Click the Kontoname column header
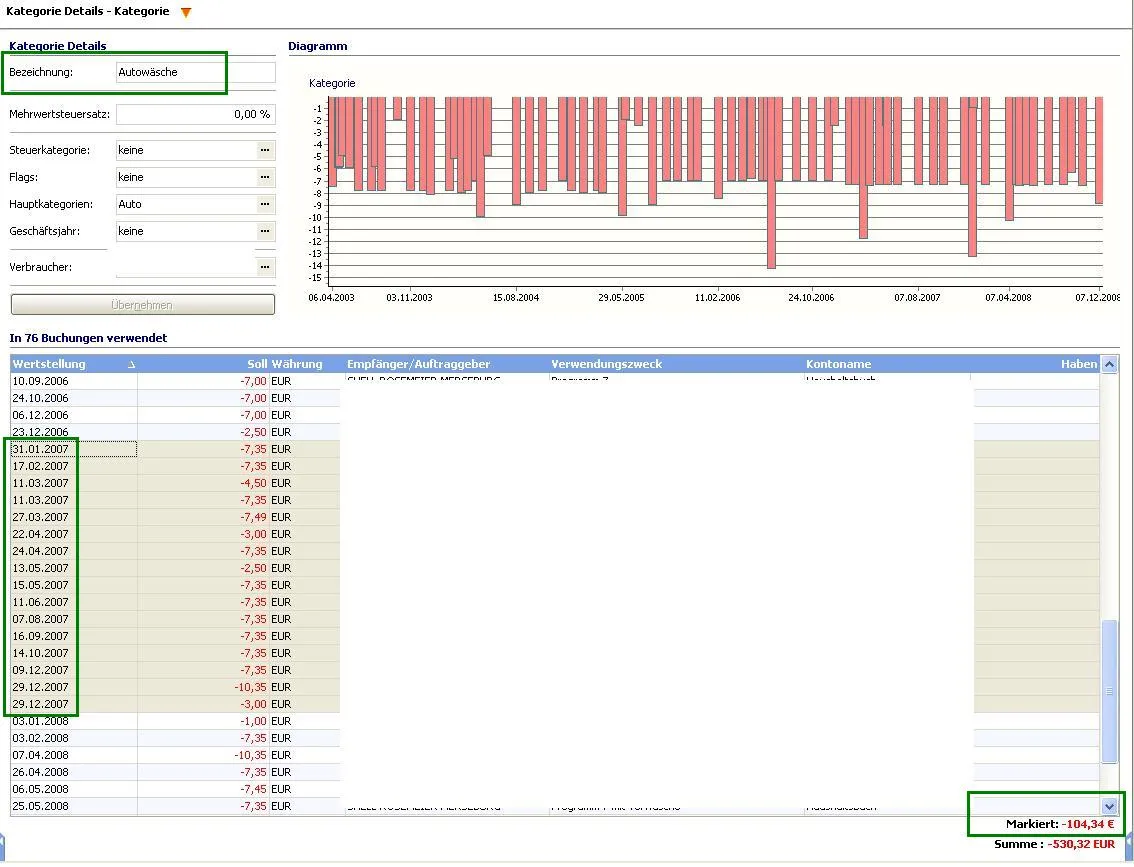Viewport: 1134px width, 867px height. 838,364
